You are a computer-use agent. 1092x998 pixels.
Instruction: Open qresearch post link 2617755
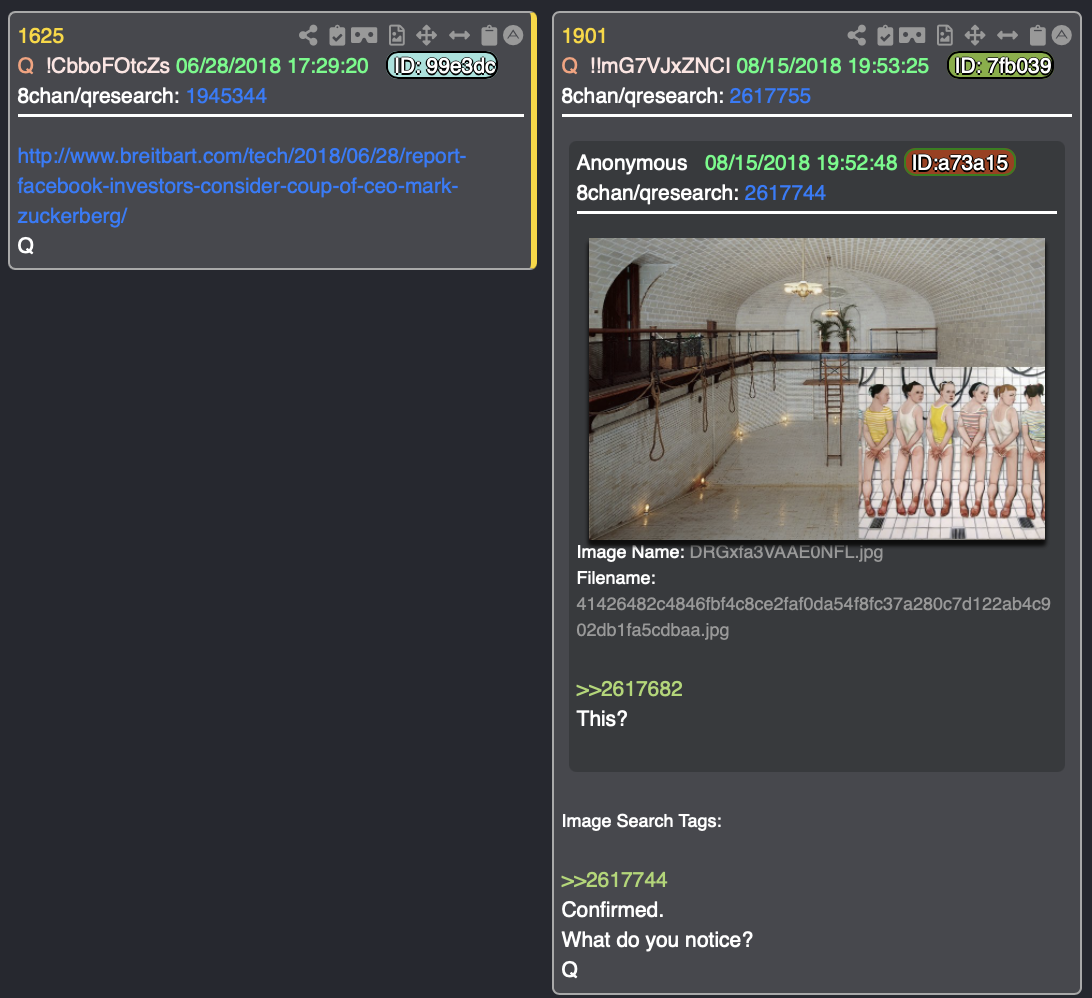(770, 96)
